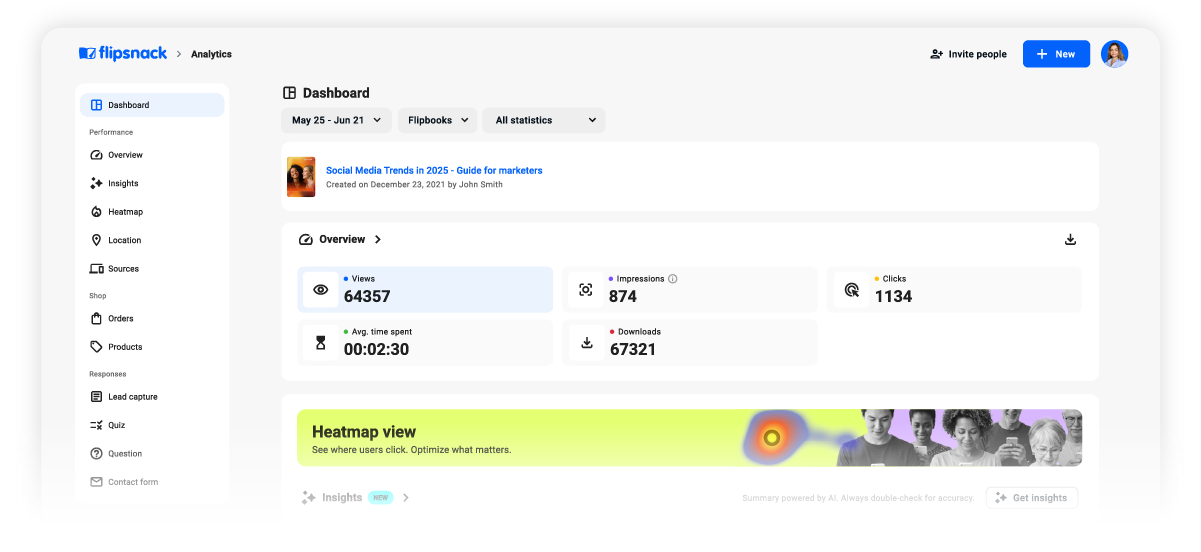Click the Impressions scan icon
Viewport: 1201px width, 552px height.
click(586, 290)
